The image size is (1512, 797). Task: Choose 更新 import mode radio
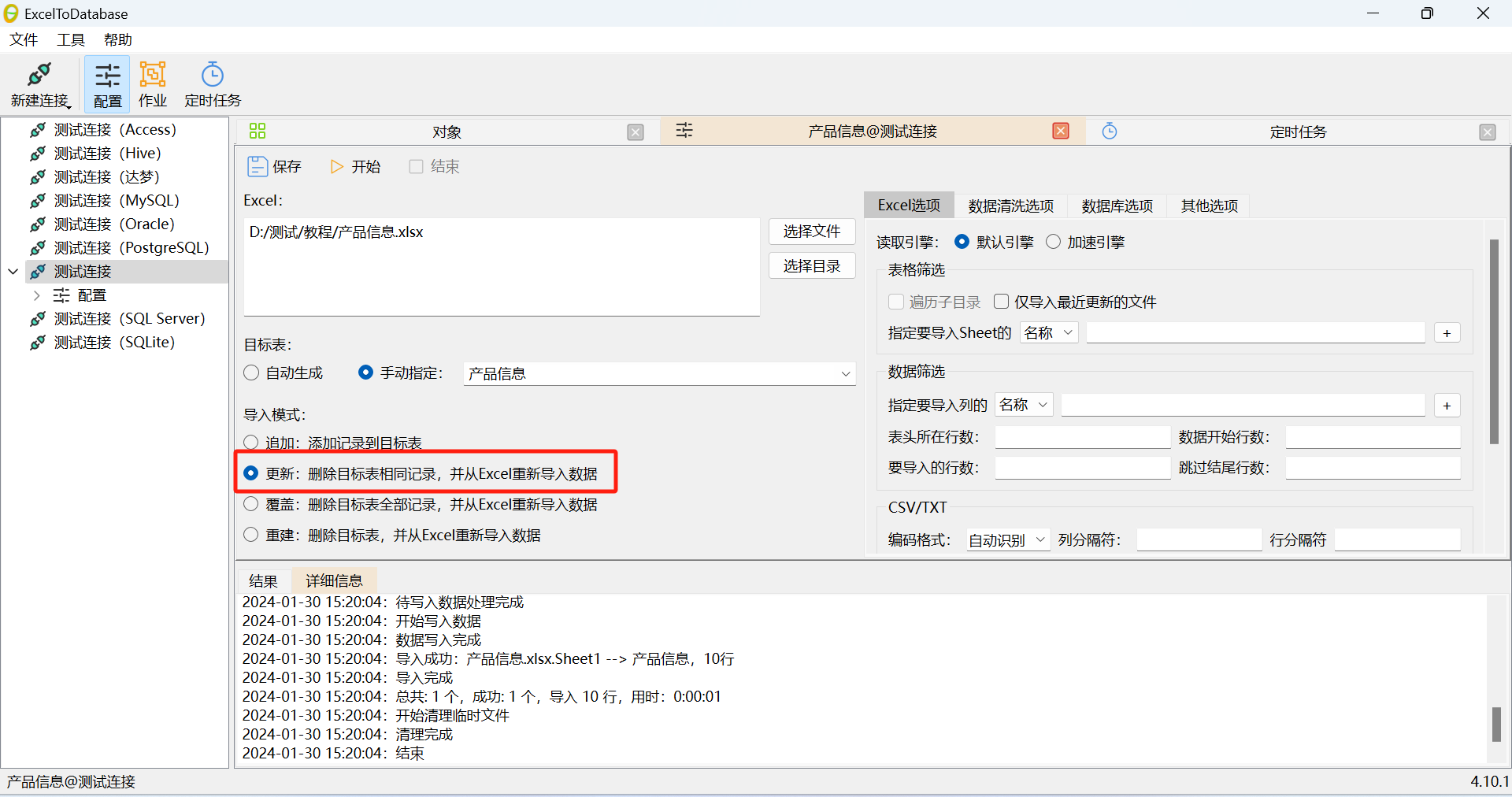pyautogui.click(x=251, y=473)
